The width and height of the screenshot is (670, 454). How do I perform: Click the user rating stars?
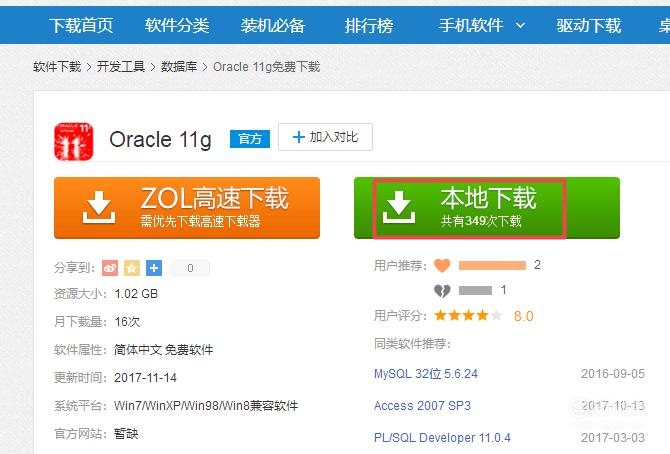(468, 315)
